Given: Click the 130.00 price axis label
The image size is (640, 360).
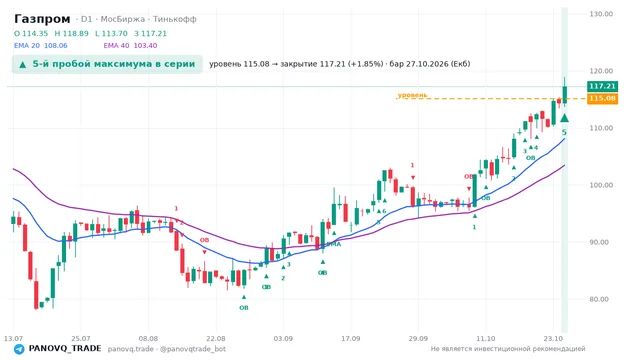Looking at the screenshot, I should pos(601,14).
